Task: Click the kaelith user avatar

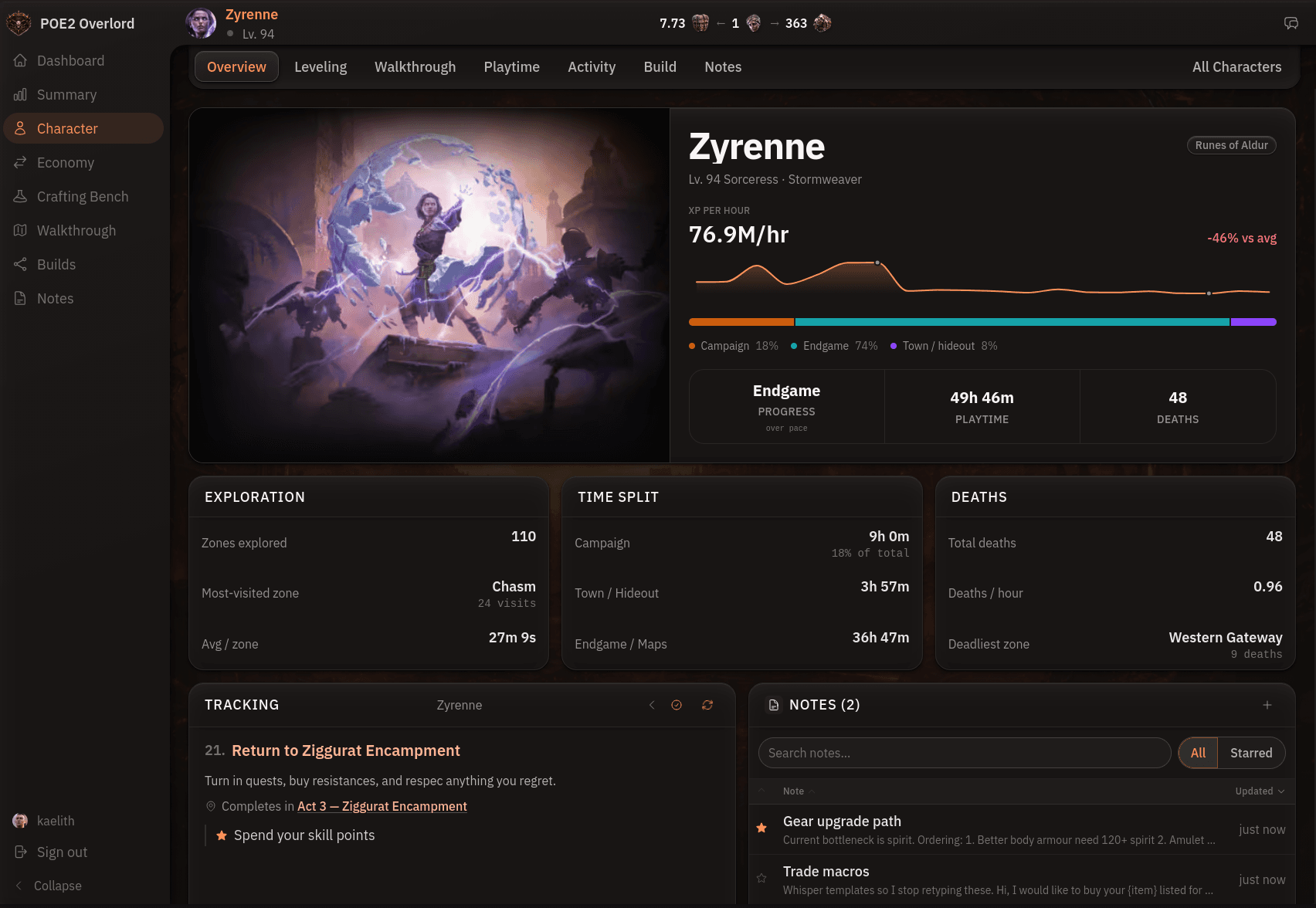Action: pos(20,821)
